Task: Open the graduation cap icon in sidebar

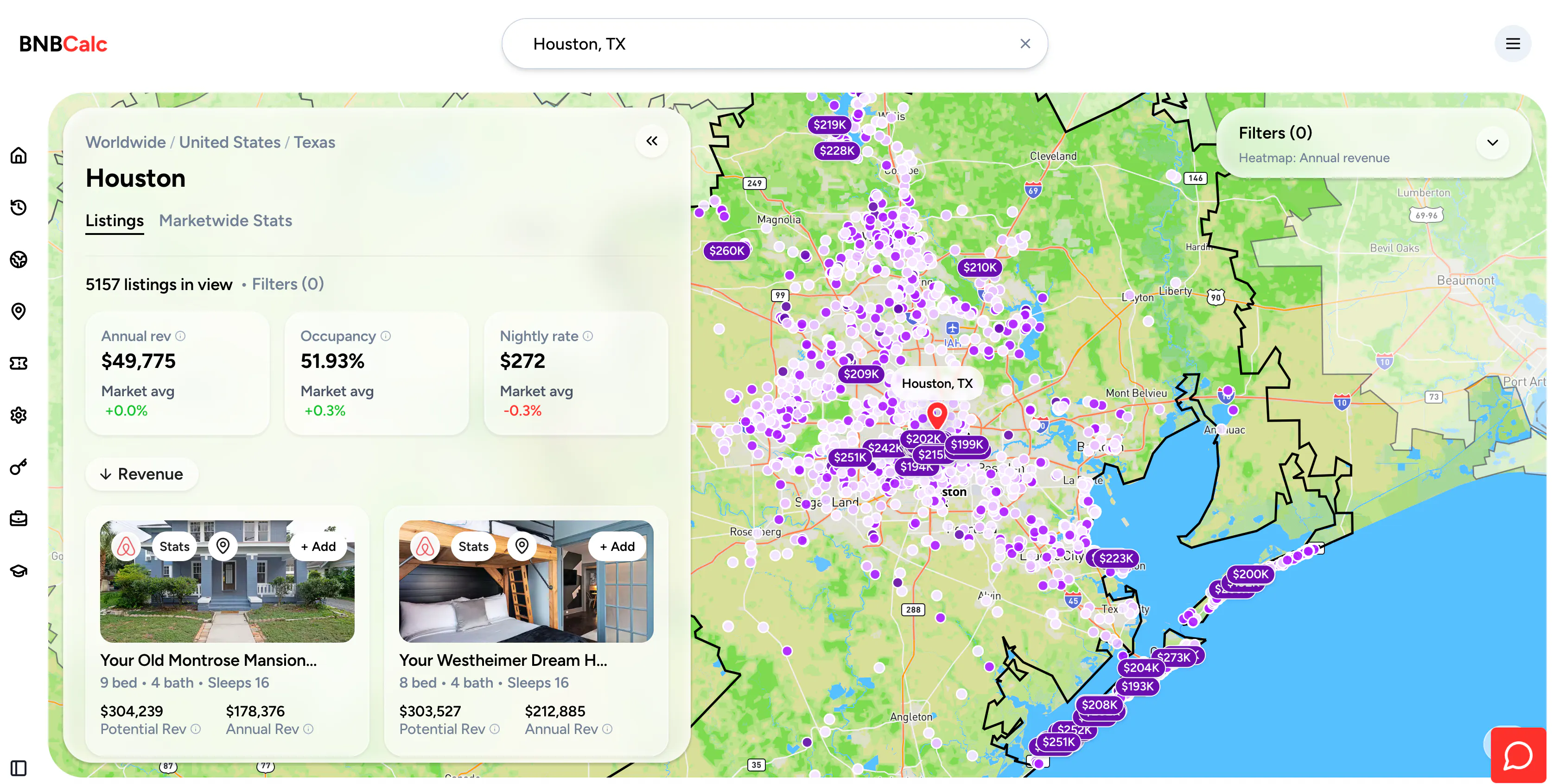Action: point(19,570)
